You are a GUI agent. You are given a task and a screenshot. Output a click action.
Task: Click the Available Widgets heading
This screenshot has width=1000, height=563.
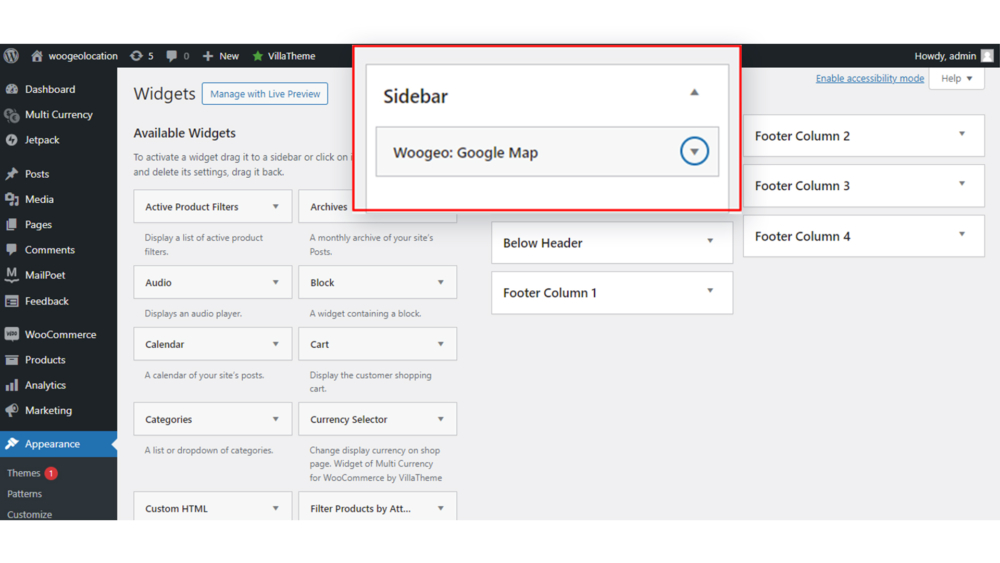pyautogui.click(x=184, y=133)
